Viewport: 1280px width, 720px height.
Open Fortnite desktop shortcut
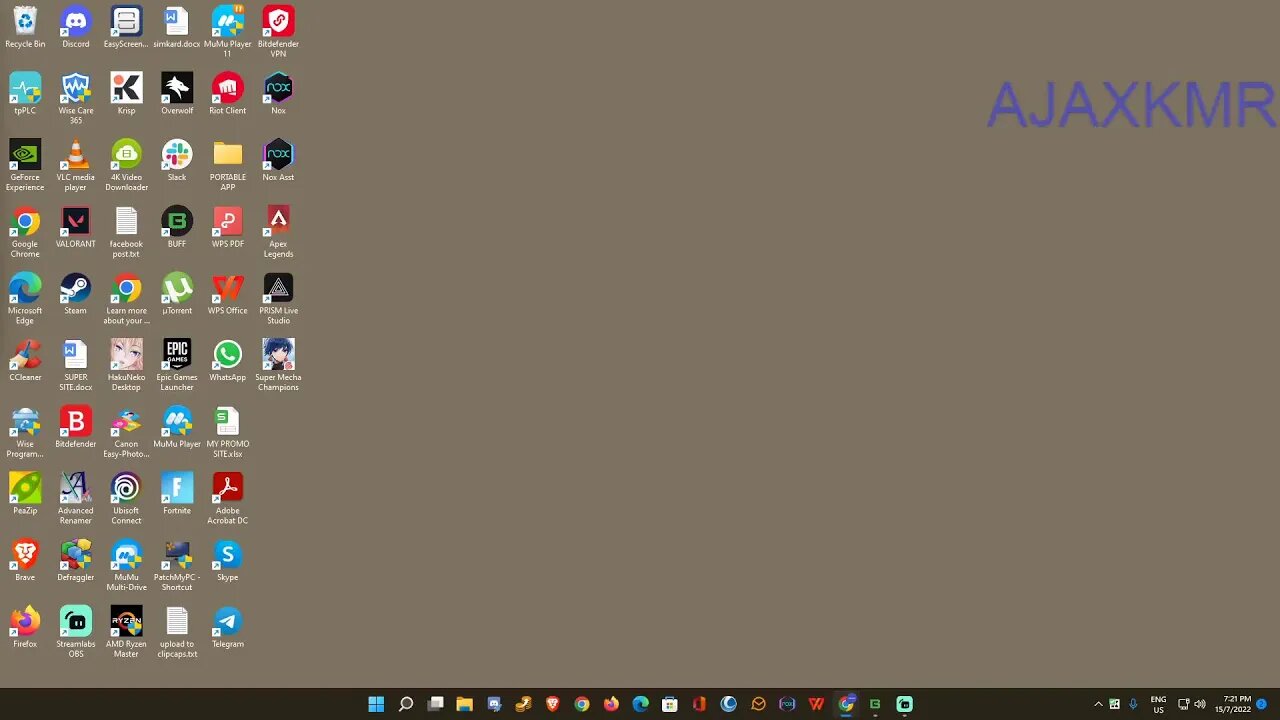click(x=177, y=493)
